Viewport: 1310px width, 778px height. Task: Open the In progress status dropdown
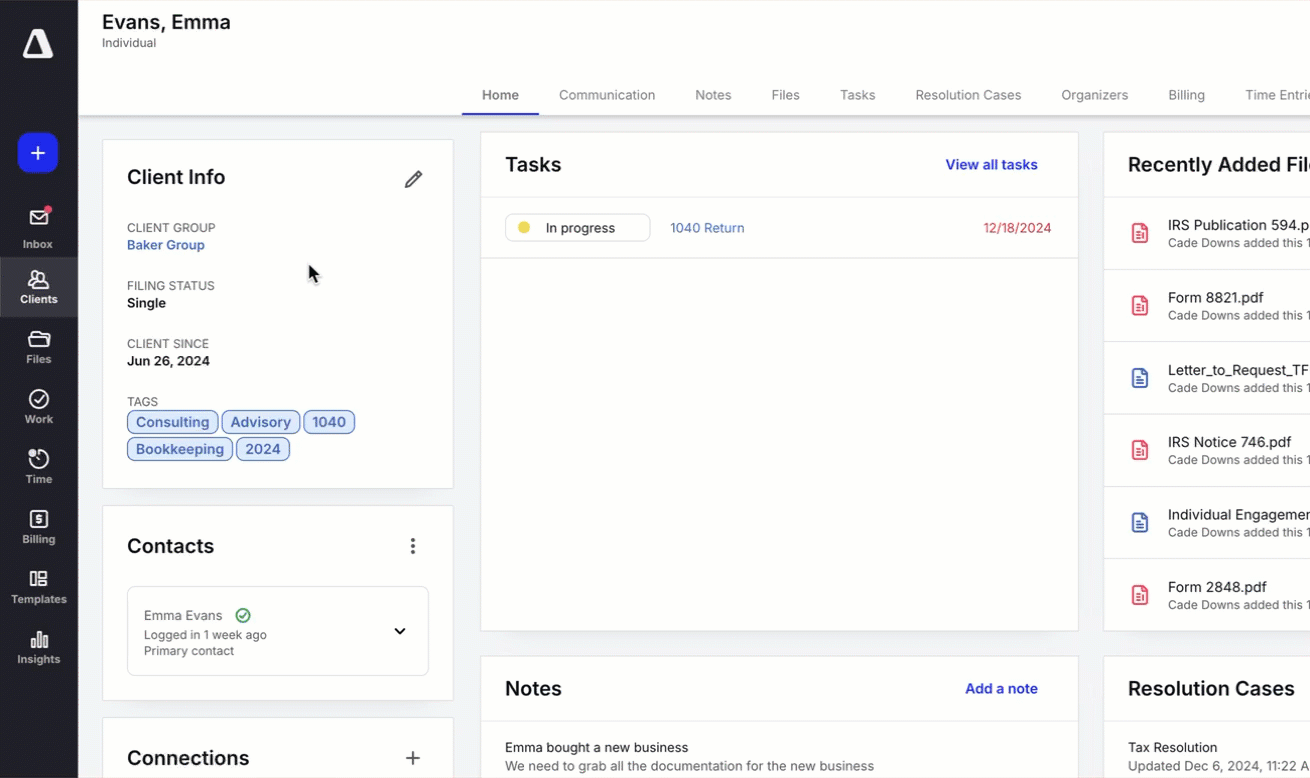click(577, 228)
